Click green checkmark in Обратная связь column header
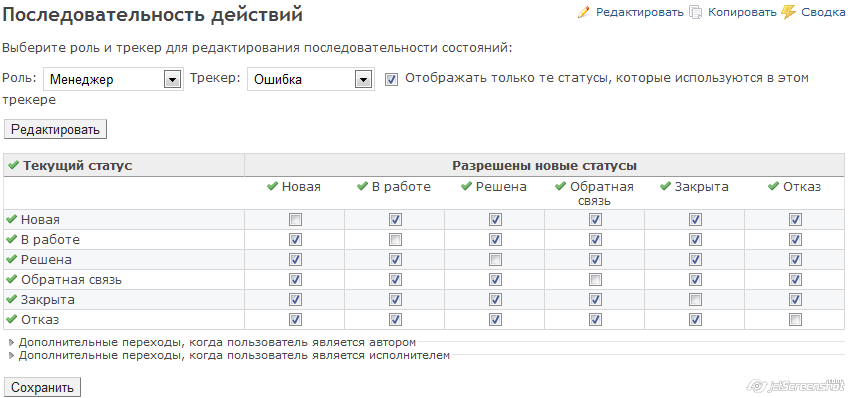 [x=561, y=187]
